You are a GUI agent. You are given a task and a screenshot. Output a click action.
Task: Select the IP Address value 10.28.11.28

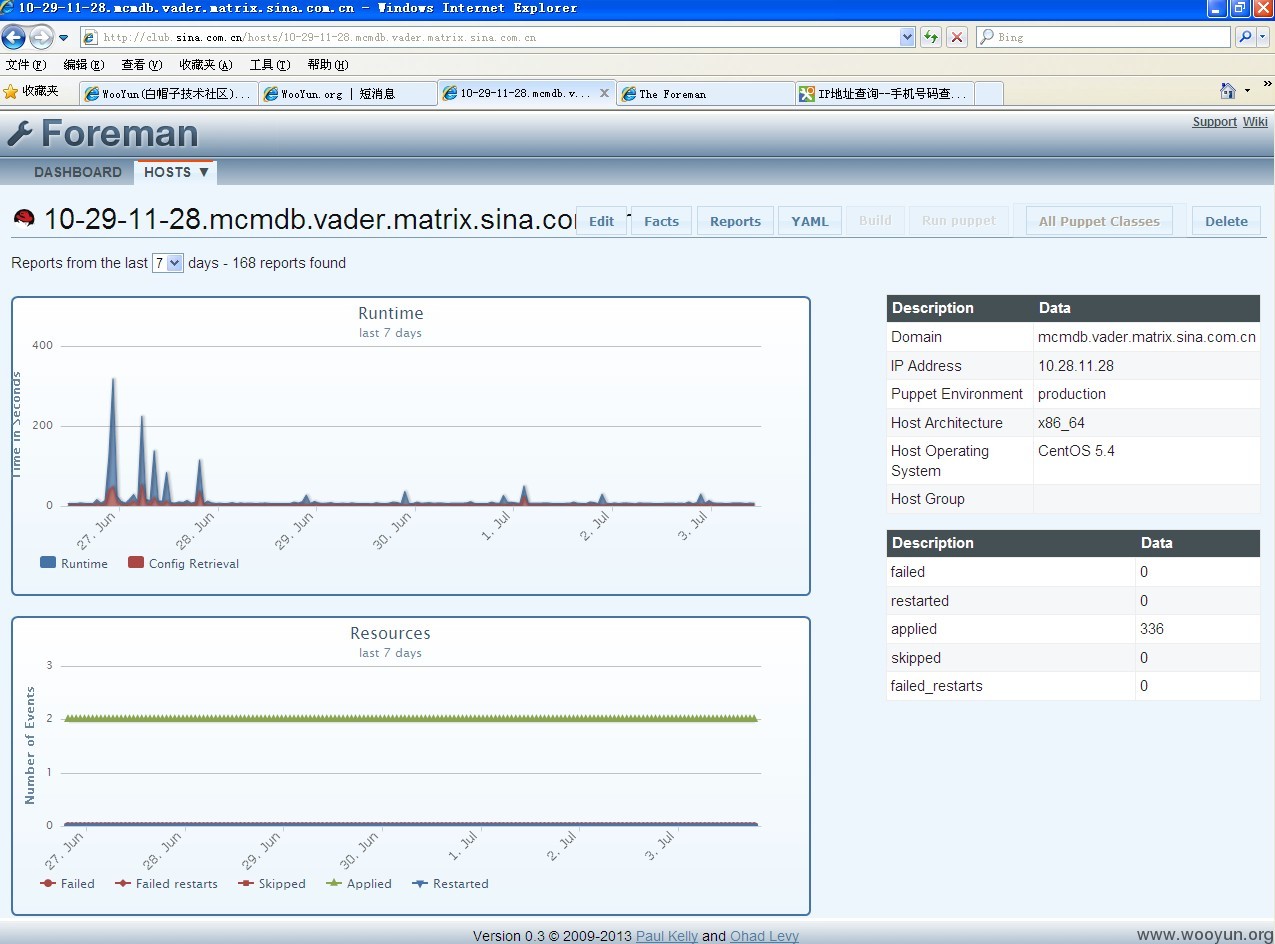click(x=1076, y=366)
